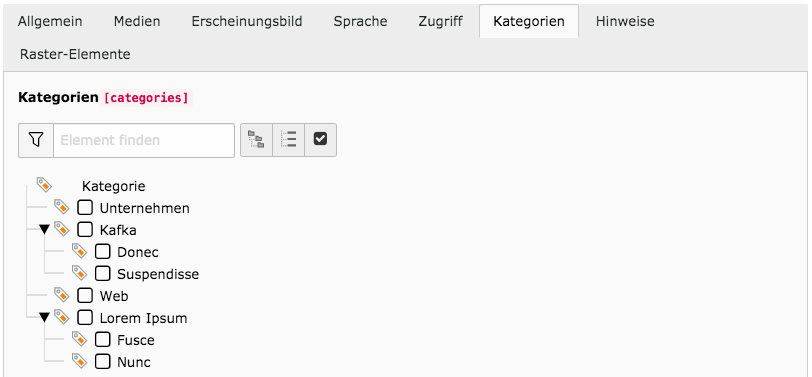Click the filter funnel icon
The height and width of the screenshot is (377, 812).
tap(36, 140)
